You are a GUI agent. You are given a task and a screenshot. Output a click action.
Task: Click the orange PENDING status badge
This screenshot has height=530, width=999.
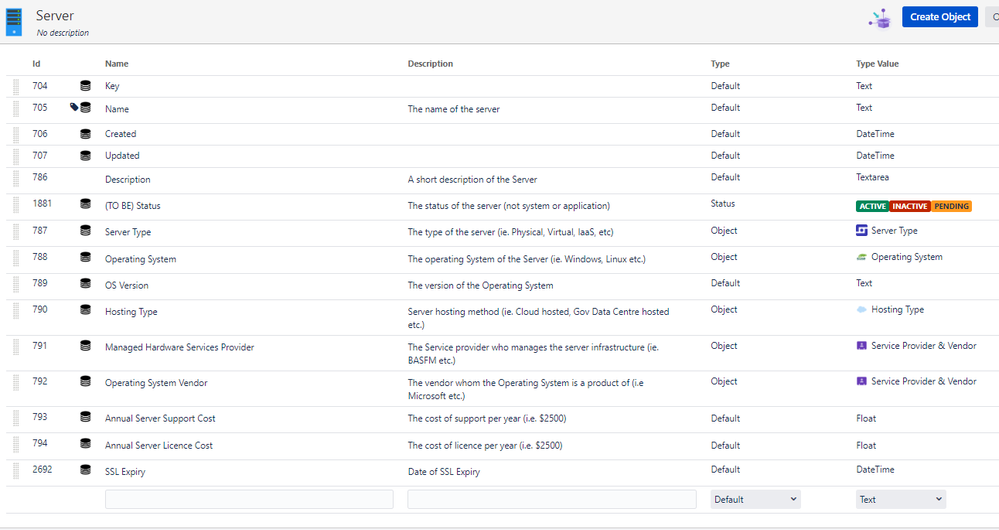coord(951,206)
